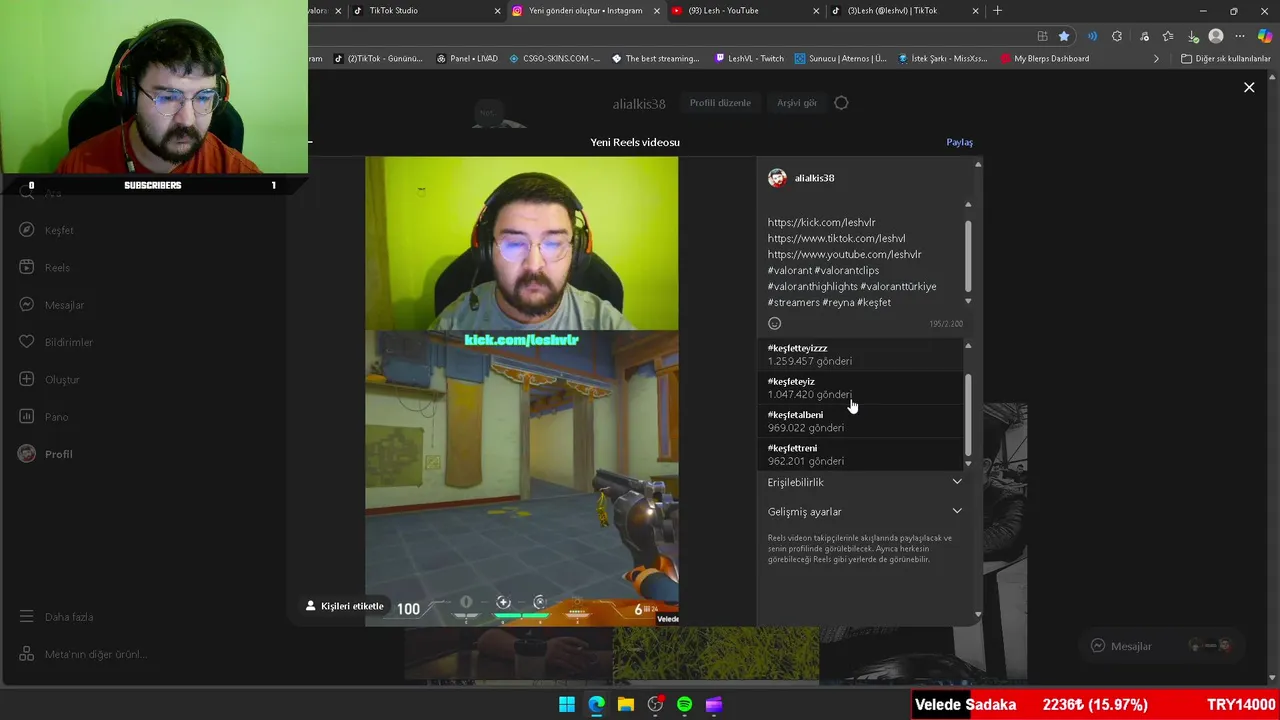The height and width of the screenshot is (720, 1280).
Task: Expand the Erişilebilirlik section
Action: click(864, 482)
